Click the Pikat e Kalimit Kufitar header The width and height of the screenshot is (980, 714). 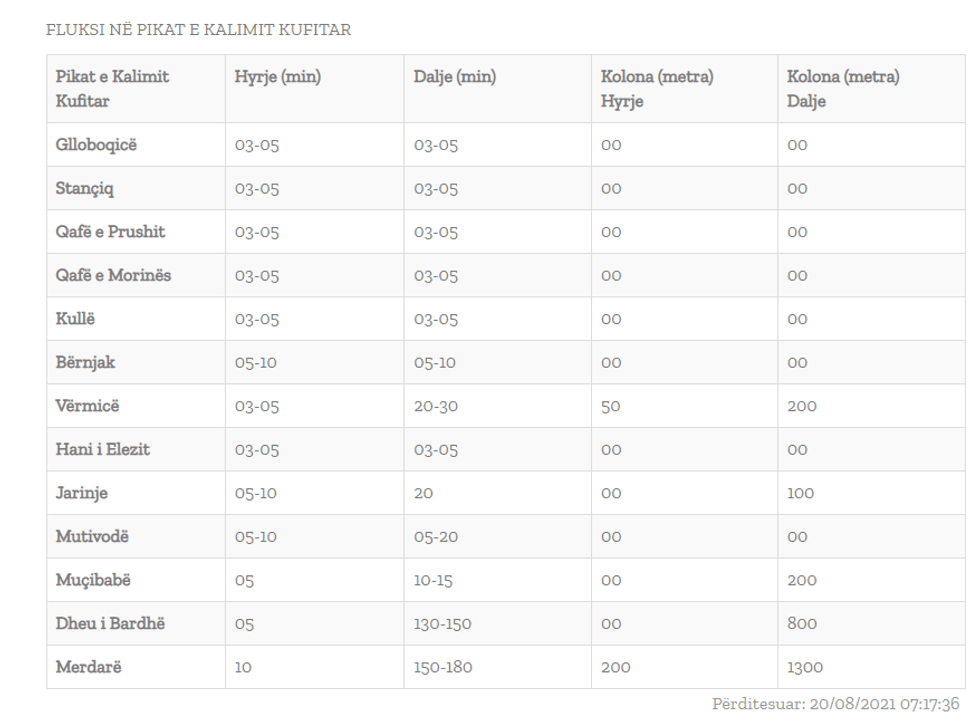(112, 89)
